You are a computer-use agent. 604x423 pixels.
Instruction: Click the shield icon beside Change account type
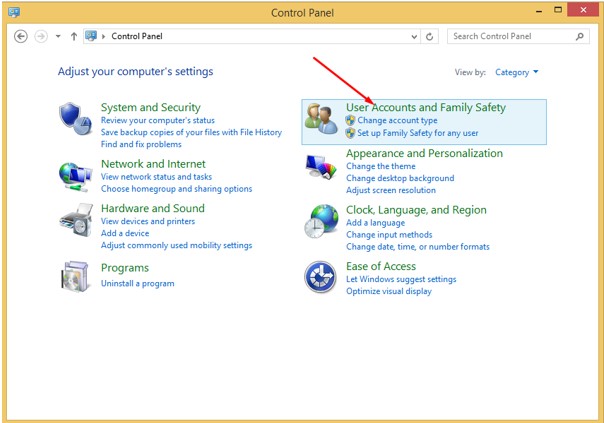coord(350,120)
